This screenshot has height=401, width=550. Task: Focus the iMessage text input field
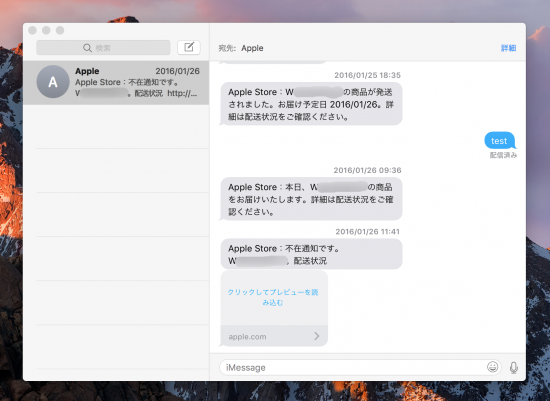(360, 367)
